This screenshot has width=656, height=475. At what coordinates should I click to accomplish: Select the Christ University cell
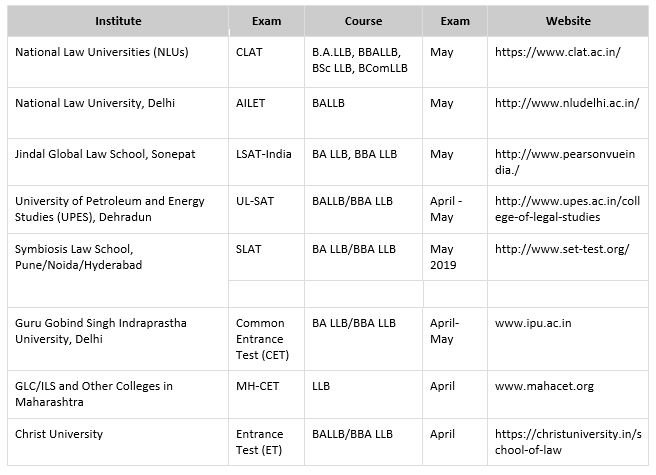(x=59, y=435)
